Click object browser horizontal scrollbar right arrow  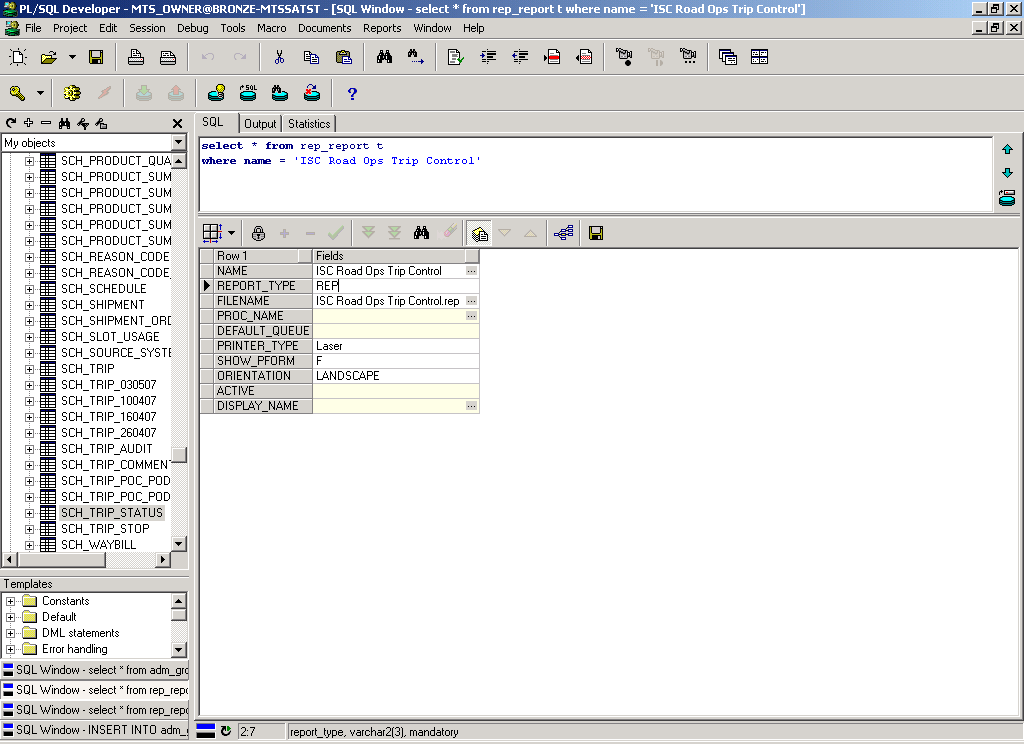164,560
